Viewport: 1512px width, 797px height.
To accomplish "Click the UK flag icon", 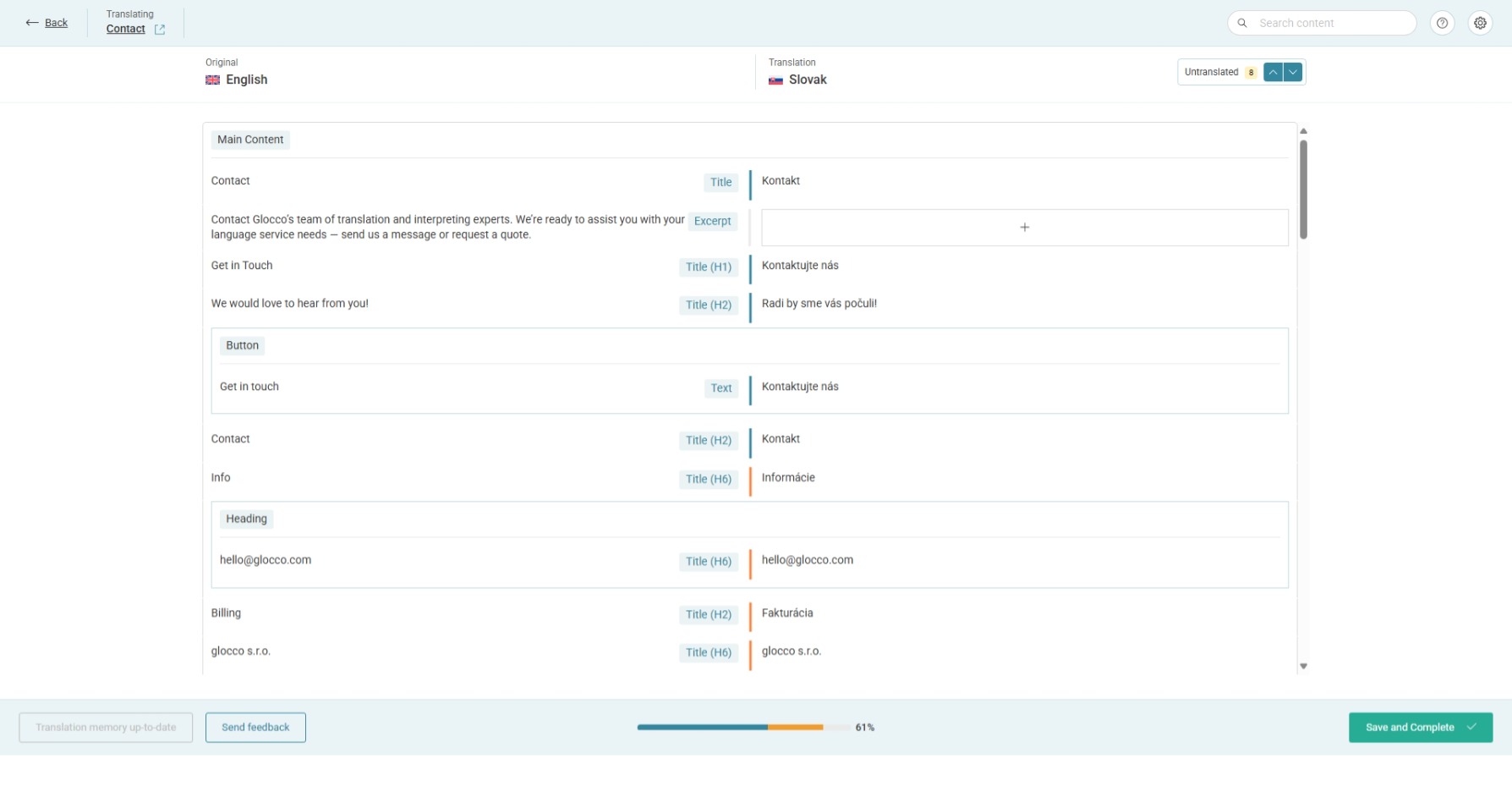I will [x=212, y=80].
